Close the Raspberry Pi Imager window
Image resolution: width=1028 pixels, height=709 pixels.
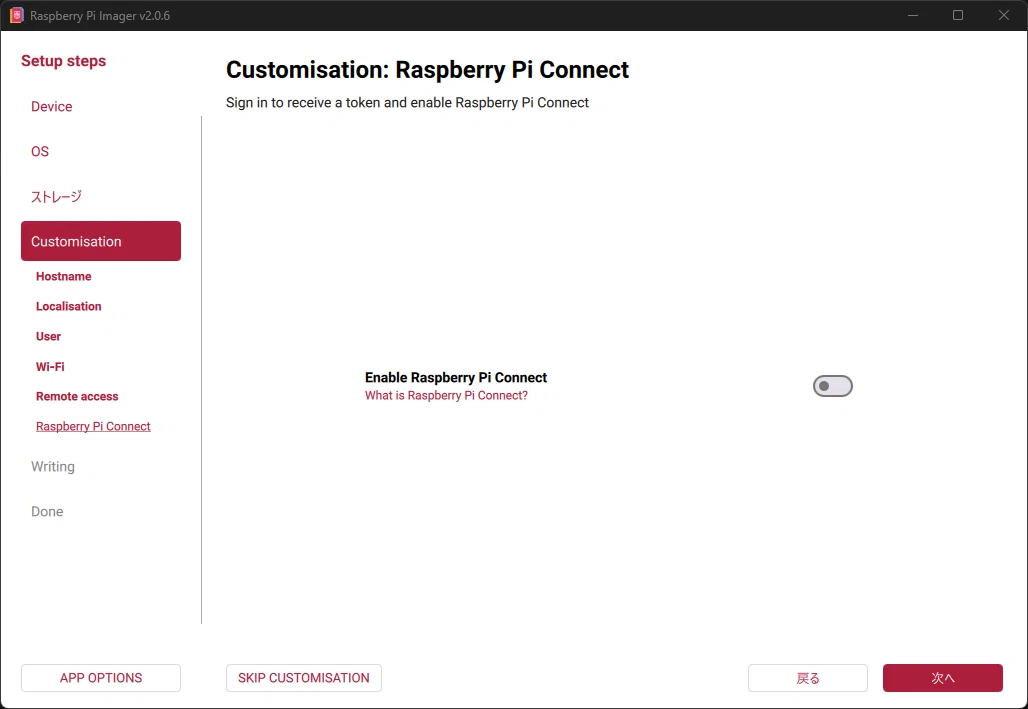(x=1004, y=15)
